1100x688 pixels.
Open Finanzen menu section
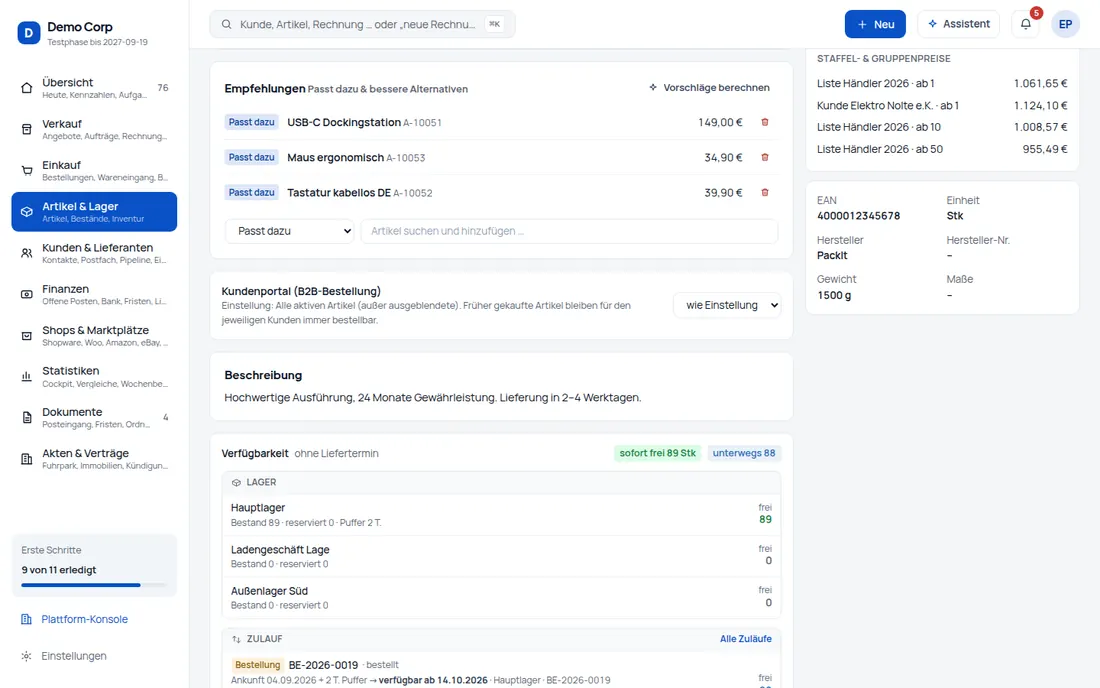coord(94,295)
